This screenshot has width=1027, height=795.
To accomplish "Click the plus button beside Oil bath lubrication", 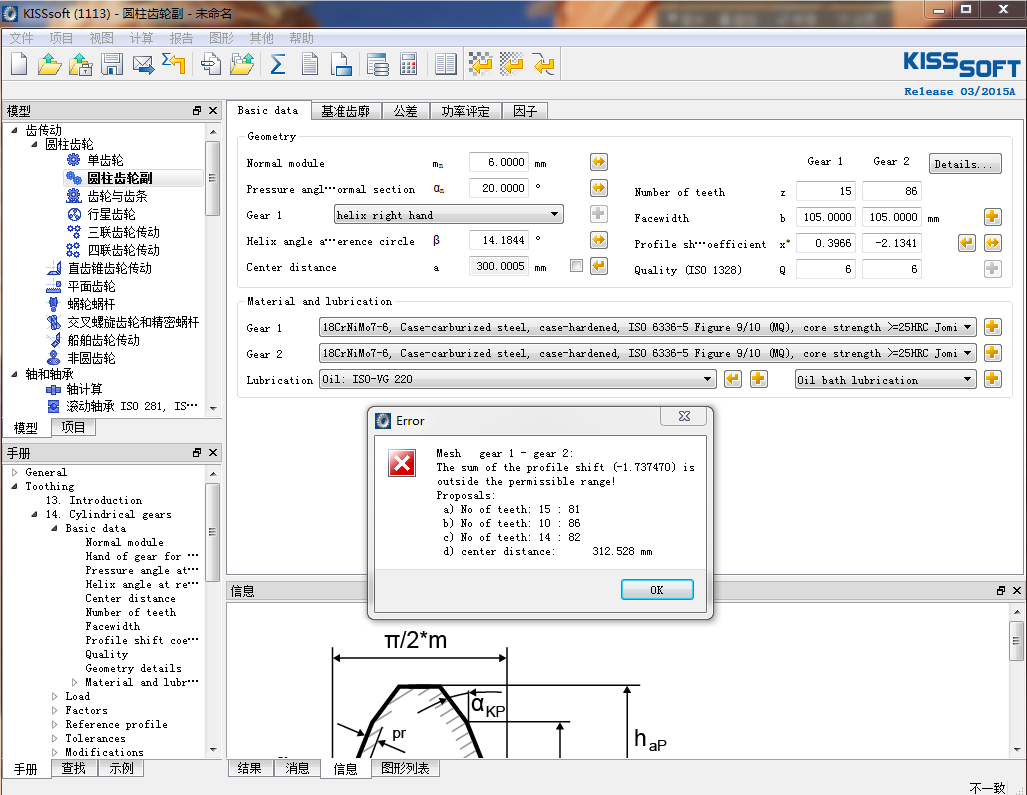I will point(992,379).
